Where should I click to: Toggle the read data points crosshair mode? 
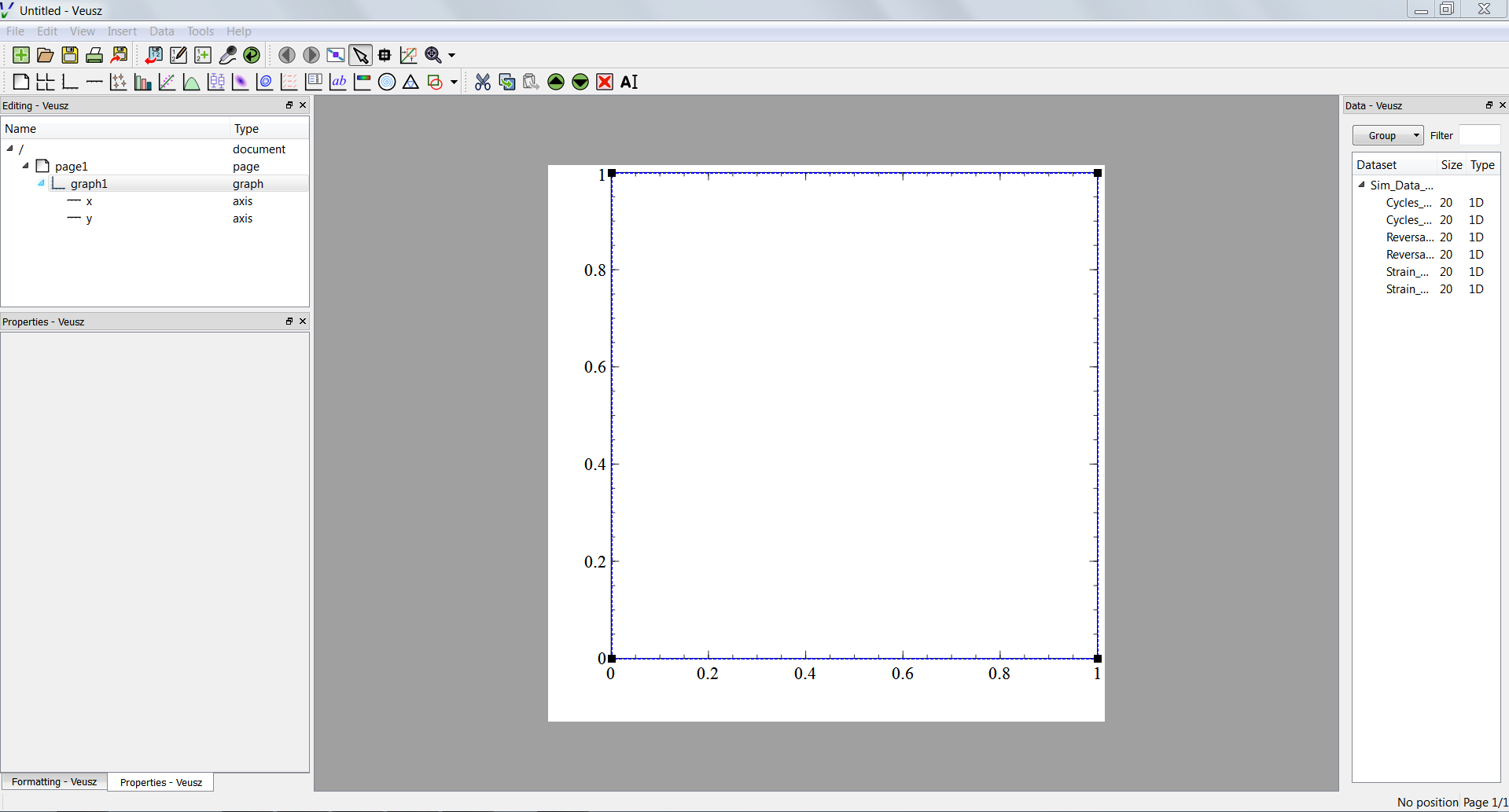(385, 55)
